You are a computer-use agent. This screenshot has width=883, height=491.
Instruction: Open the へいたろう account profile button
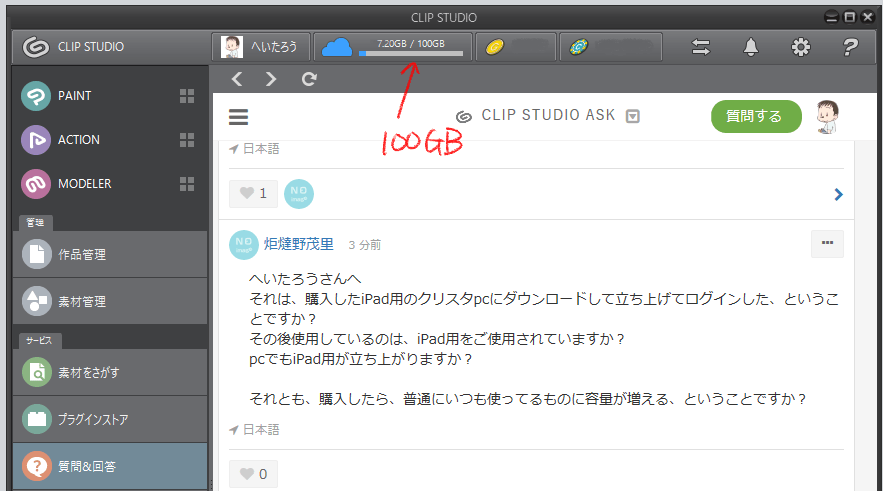coord(261,47)
